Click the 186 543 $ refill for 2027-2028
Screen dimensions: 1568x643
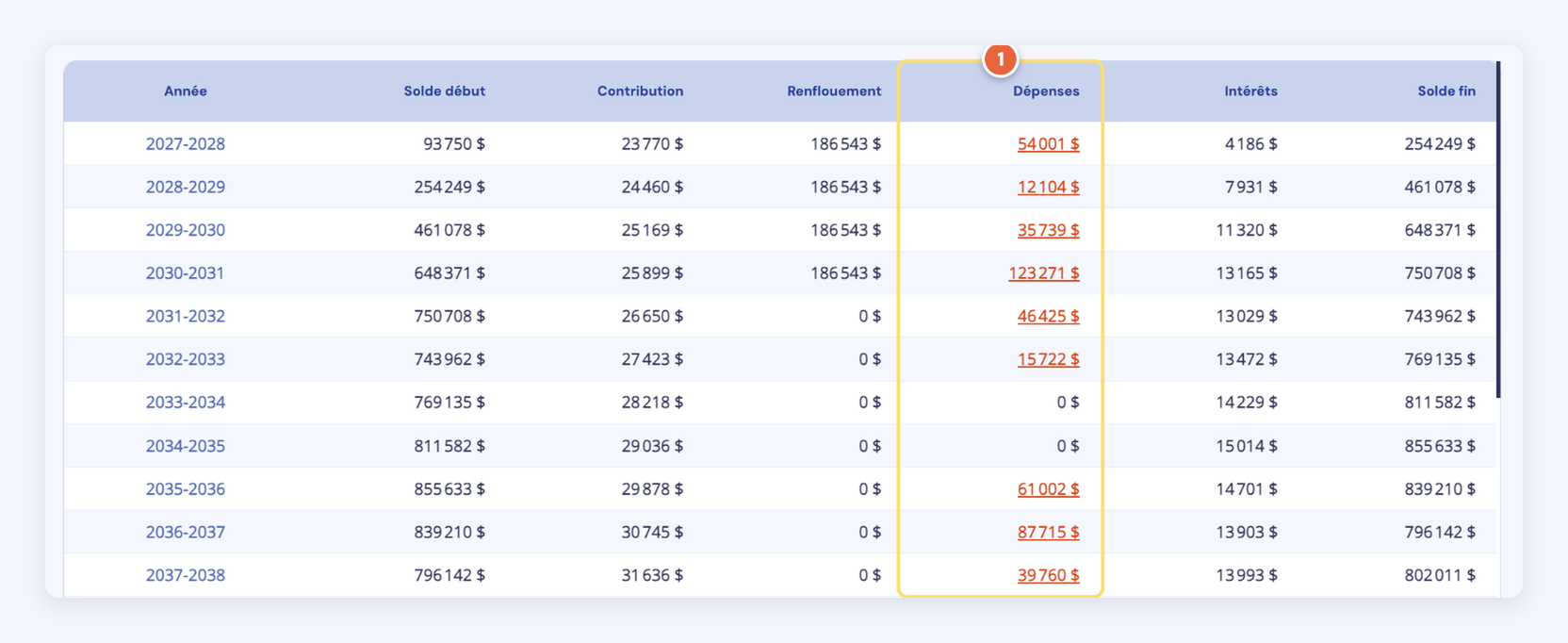(x=846, y=144)
